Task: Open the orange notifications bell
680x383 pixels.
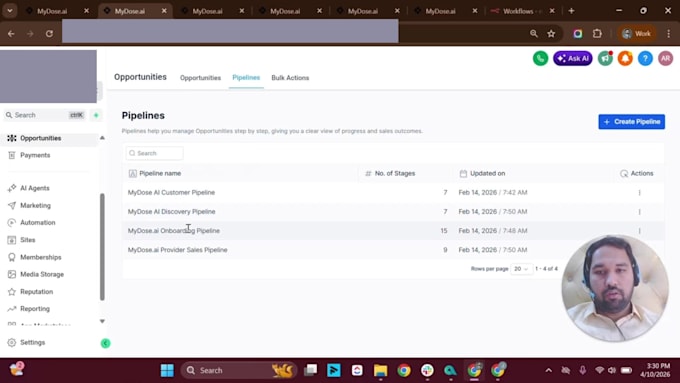Action: click(x=625, y=59)
